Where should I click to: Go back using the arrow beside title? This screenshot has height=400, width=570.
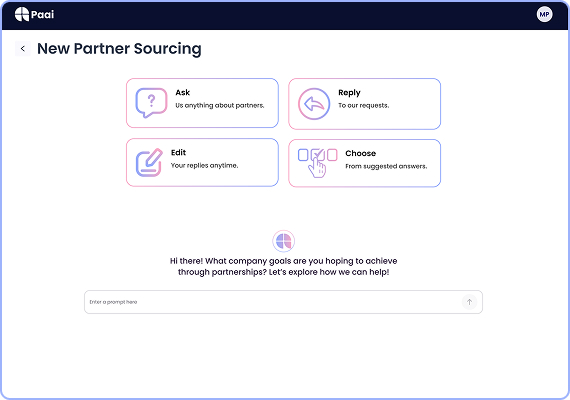(23, 49)
